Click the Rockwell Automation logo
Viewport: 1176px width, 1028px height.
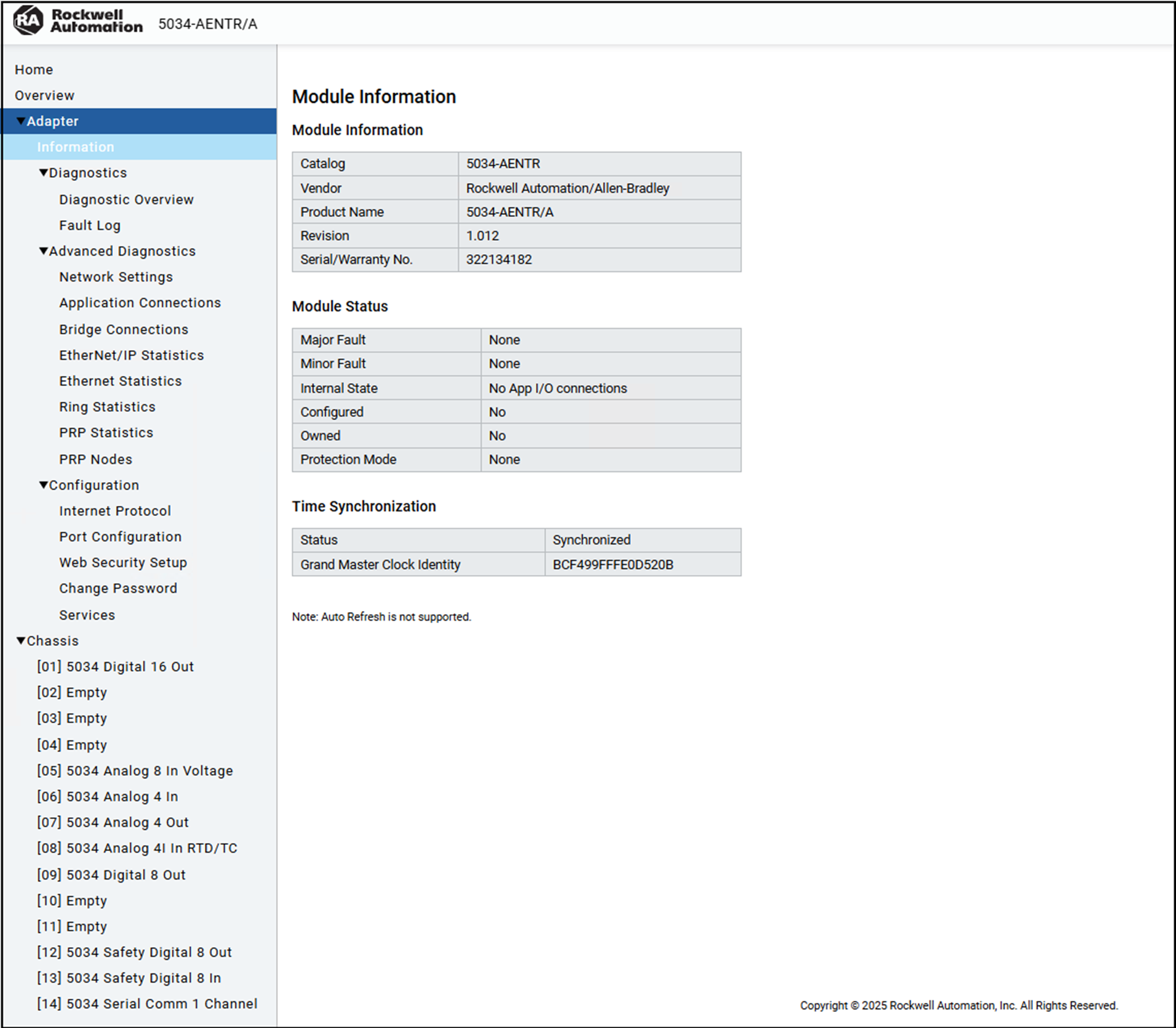coord(78,21)
